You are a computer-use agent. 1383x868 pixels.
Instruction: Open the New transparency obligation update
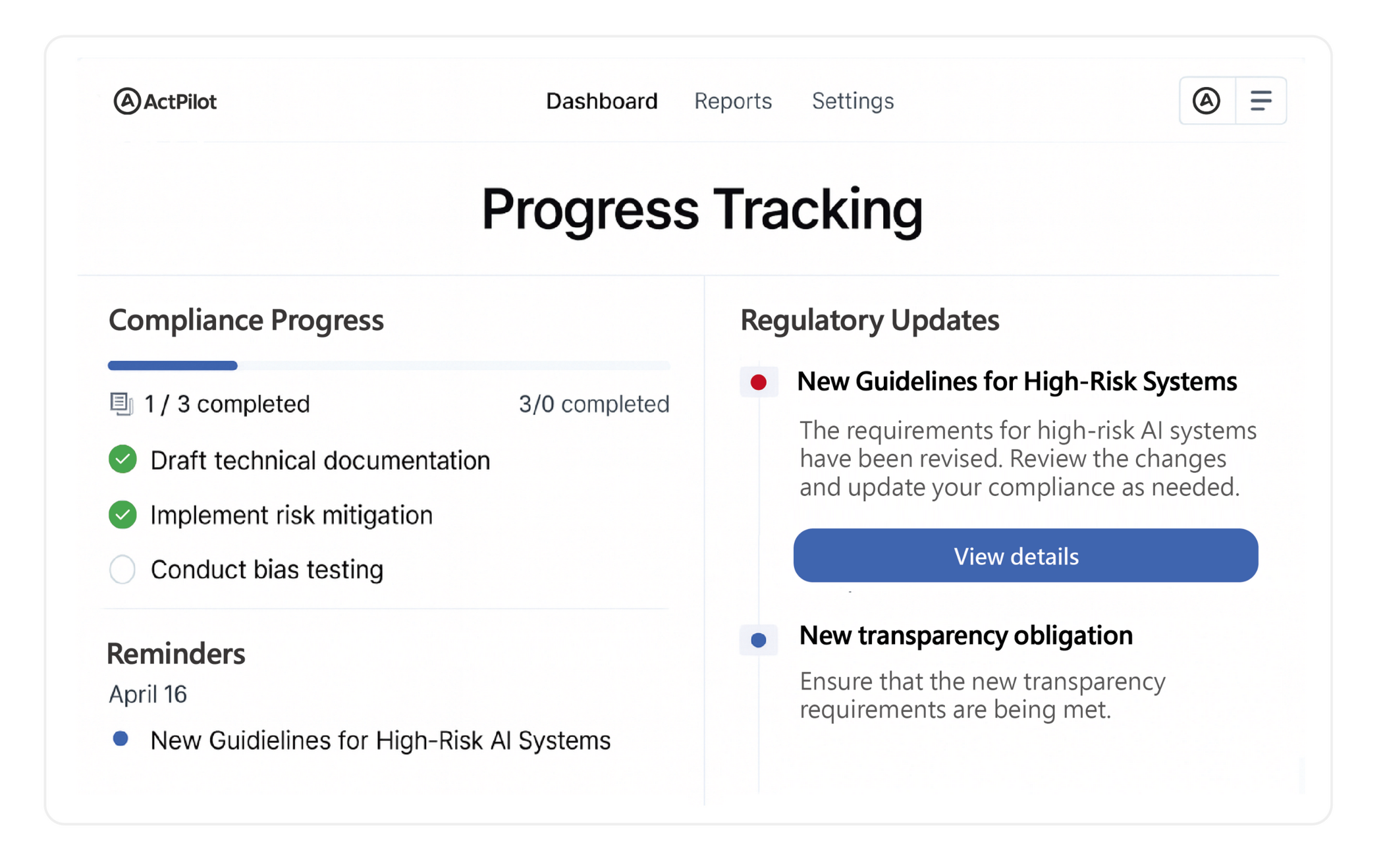tap(965, 636)
